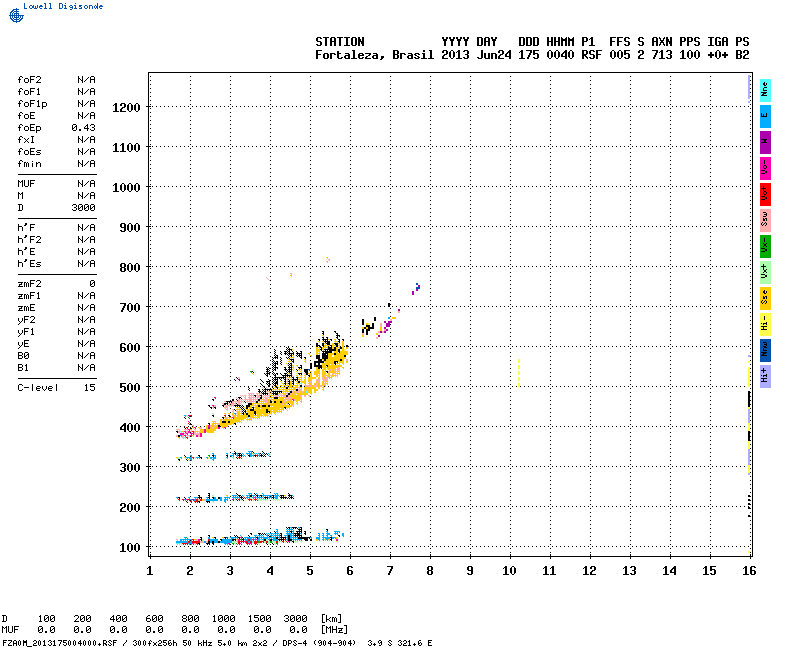Image resolution: width=800 pixels, height=650 pixels.
Task: Select the light green Vx+ legend swatch
Action: pos(765,272)
